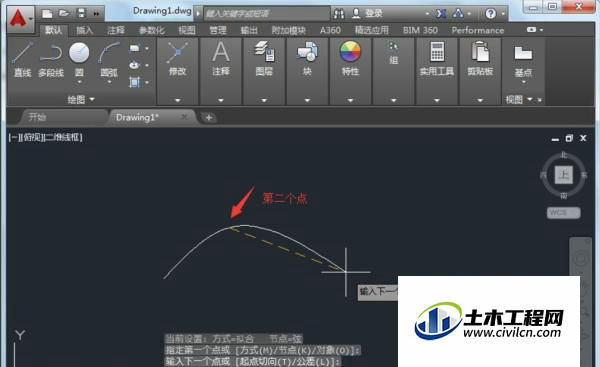Click the new drawing tab plus button
The width and height of the screenshot is (600, 367).
coord(209,117)
